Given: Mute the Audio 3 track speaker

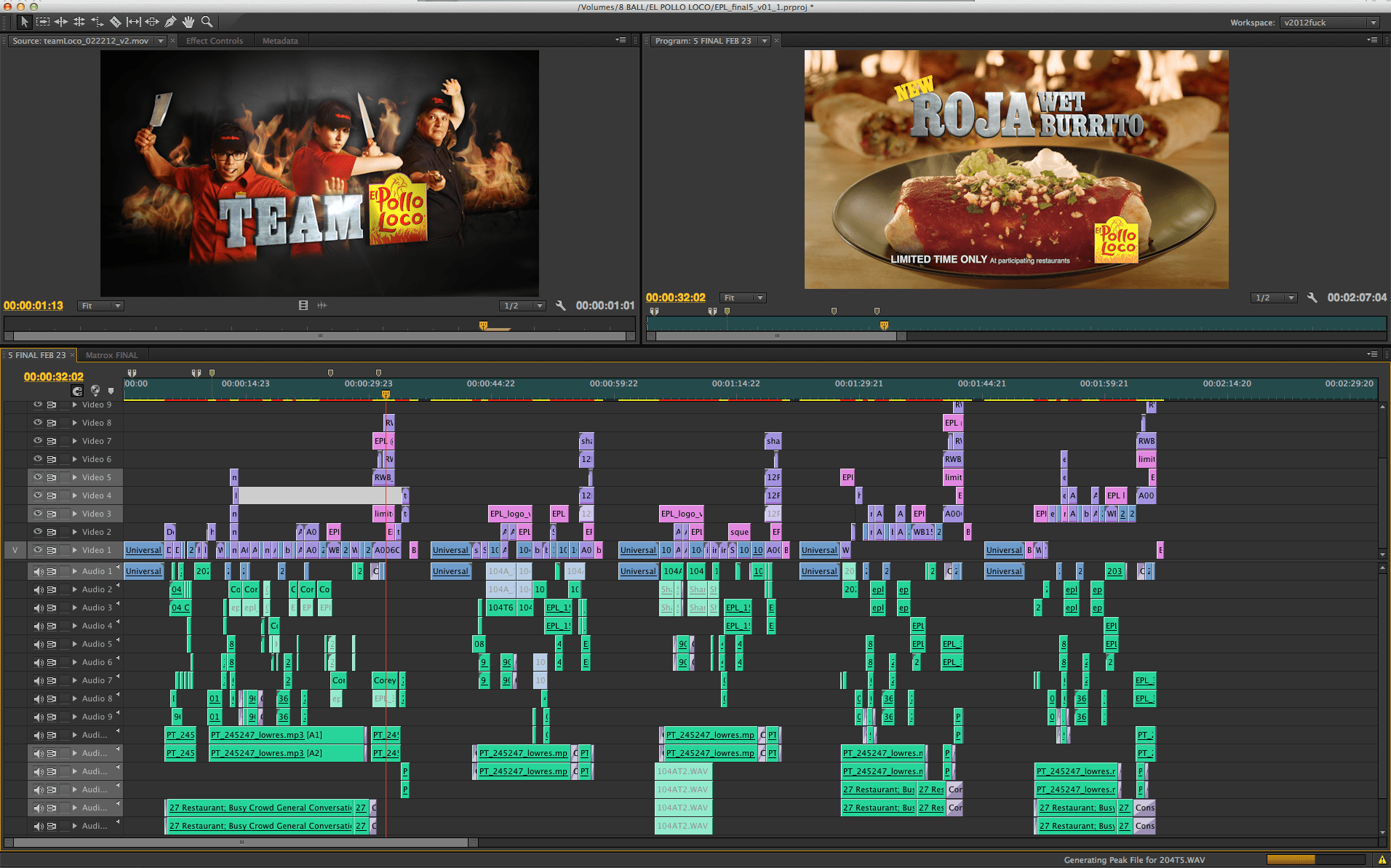Looking at the screenshot, I should [x=38, y=608].
